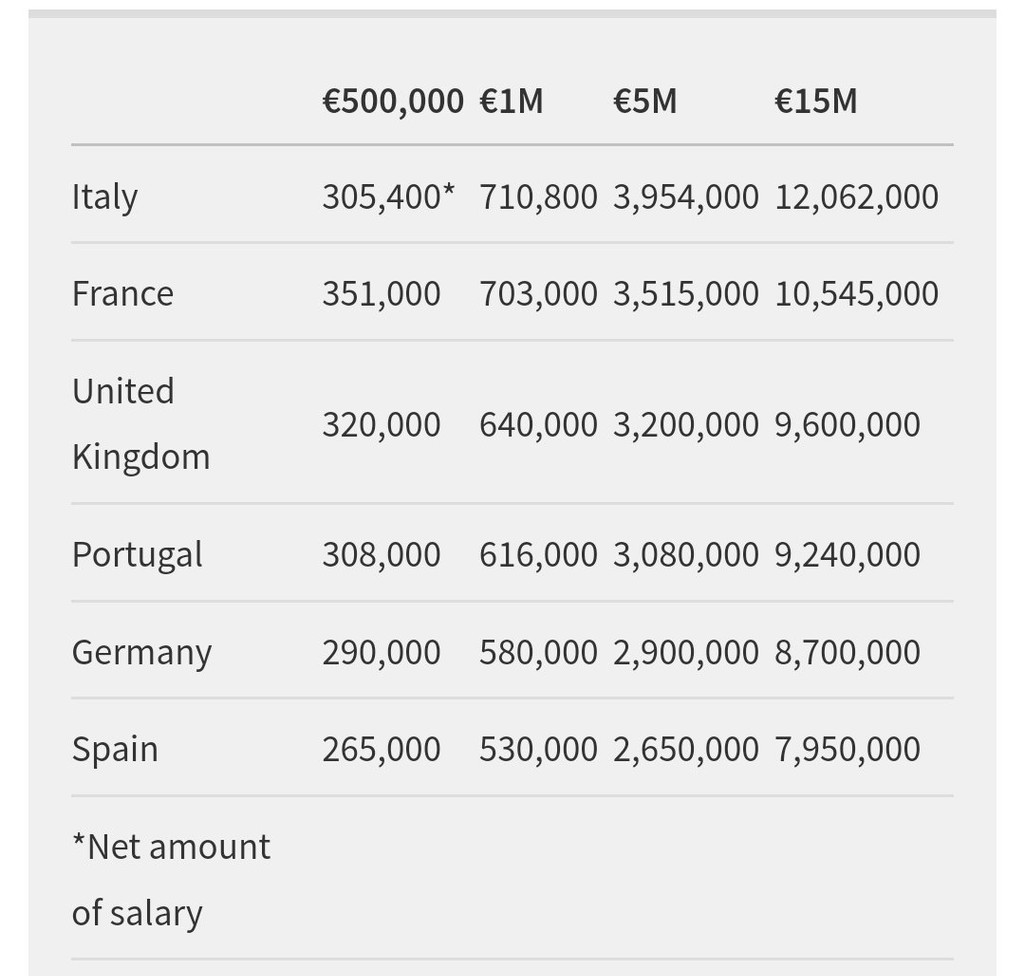Select Germany's 290,000 cell
1024x976 pixels.
[381, 652]
